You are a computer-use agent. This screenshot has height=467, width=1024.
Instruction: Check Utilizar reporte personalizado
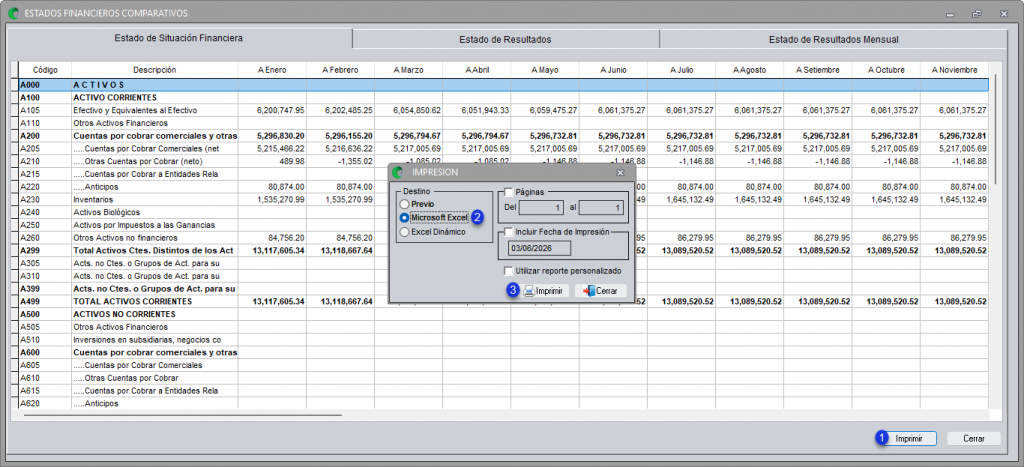[x=509, y=270]
